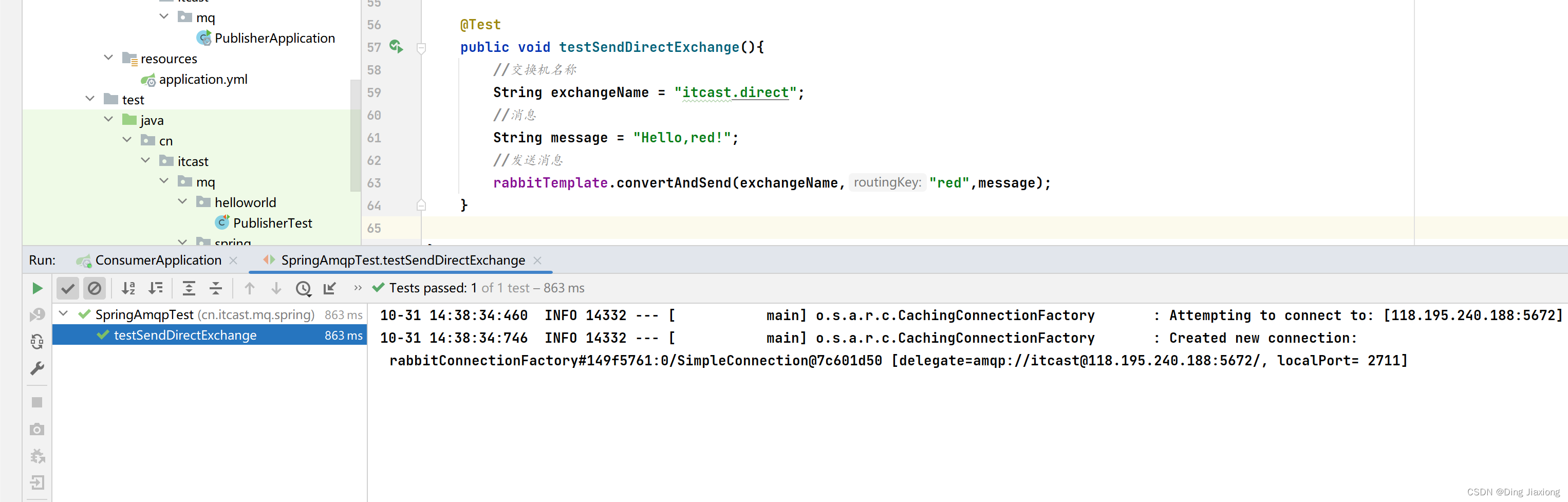The height and width of the screenshot is (502, 1568).
Task: Toggle Show Ignored tests filter
Action: click(95, 288)
